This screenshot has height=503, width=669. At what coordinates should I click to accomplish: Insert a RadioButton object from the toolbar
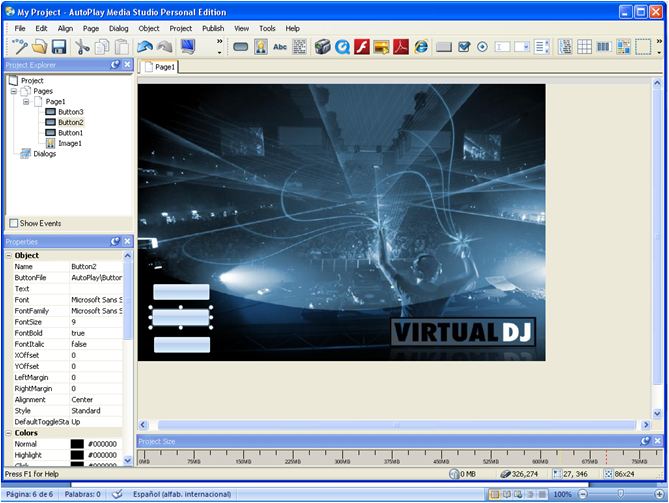pyautogui.click(x=483, y=47)
